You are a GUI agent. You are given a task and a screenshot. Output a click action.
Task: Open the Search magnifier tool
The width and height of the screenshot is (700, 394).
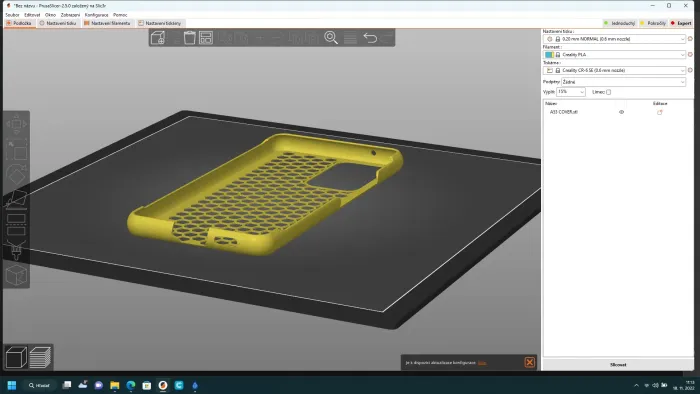click(331, 37)
